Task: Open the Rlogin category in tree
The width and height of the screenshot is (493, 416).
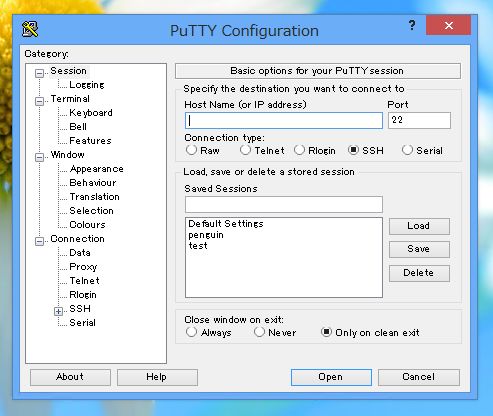Action: [x=83, y=295]
